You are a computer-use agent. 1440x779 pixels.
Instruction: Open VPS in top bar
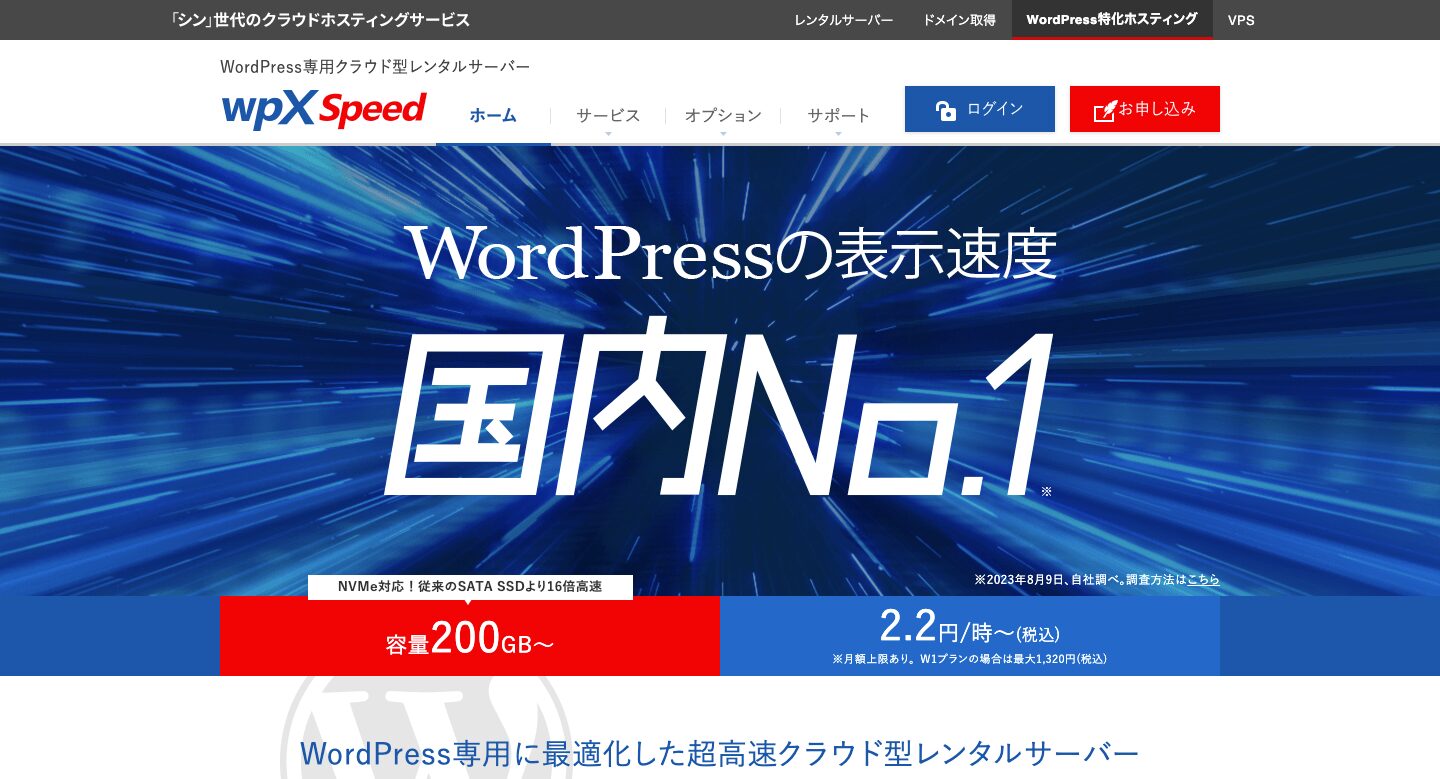click(x=1241, y=20)
